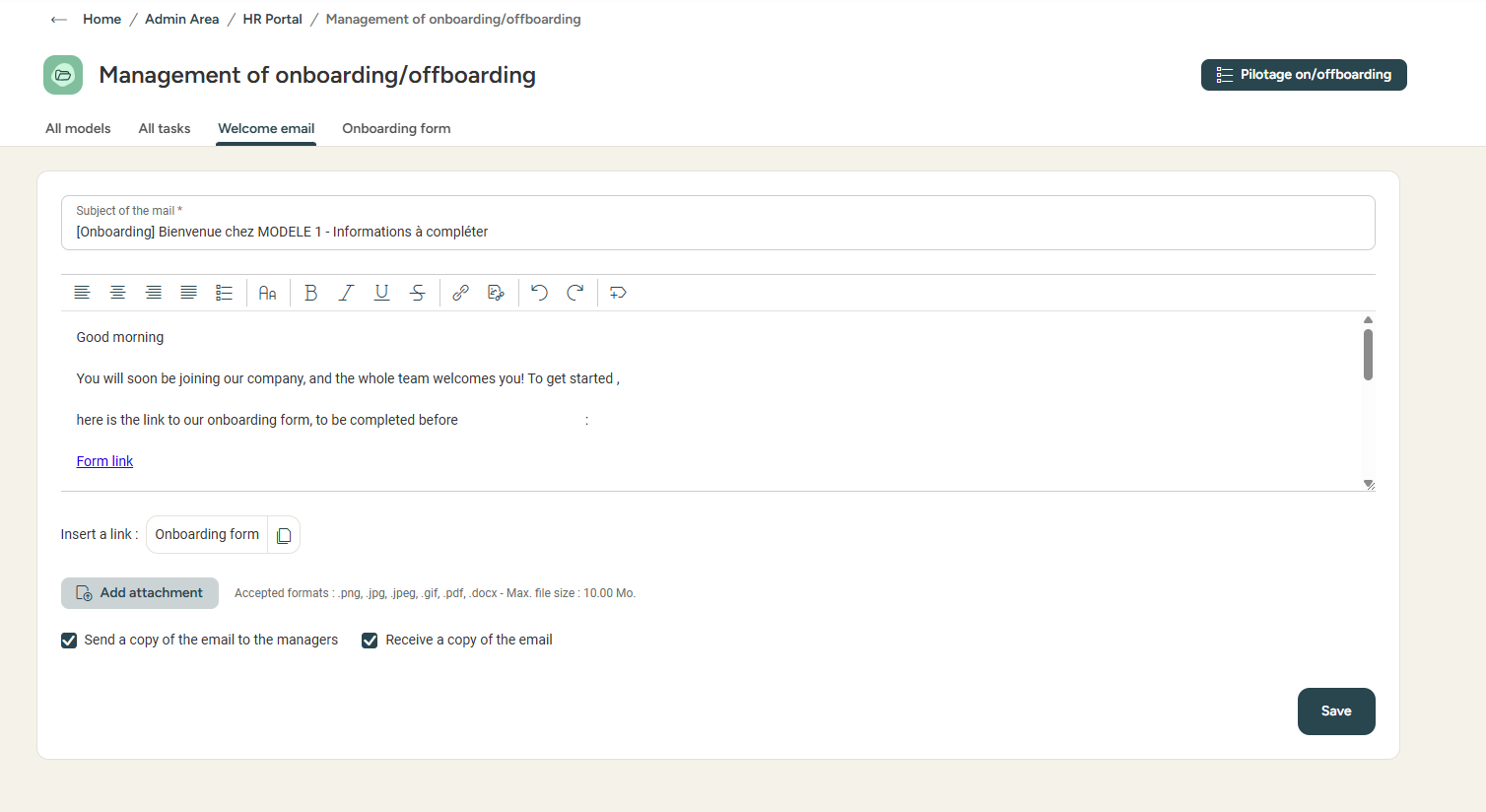Uncheck Receive a copy of the email
The height and width of the screenshot is (812, 1486).
(x=370, y=641)
